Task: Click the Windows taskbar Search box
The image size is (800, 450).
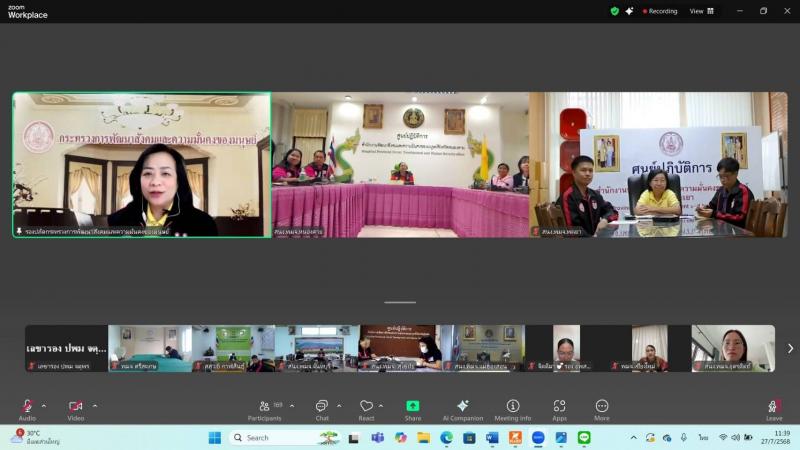Action: tap(278, 438)
